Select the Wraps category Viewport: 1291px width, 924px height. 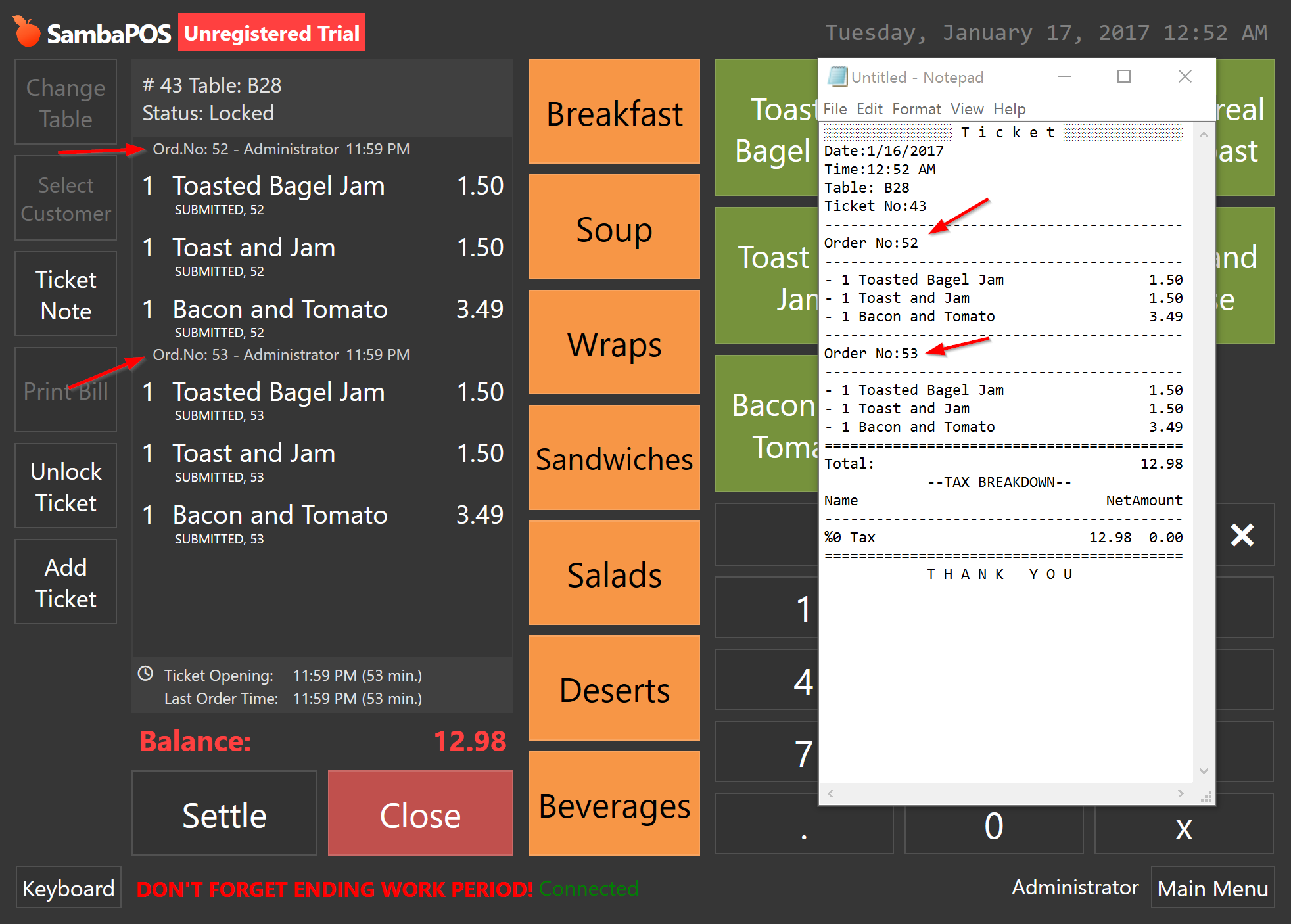click(x=615, y=342)
